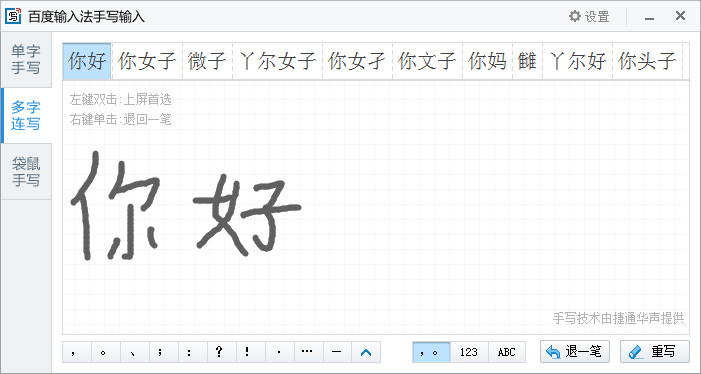Screen dimensions: 701x374
Task: Select candidate 丫尔女子
Action: pos(277,61)
